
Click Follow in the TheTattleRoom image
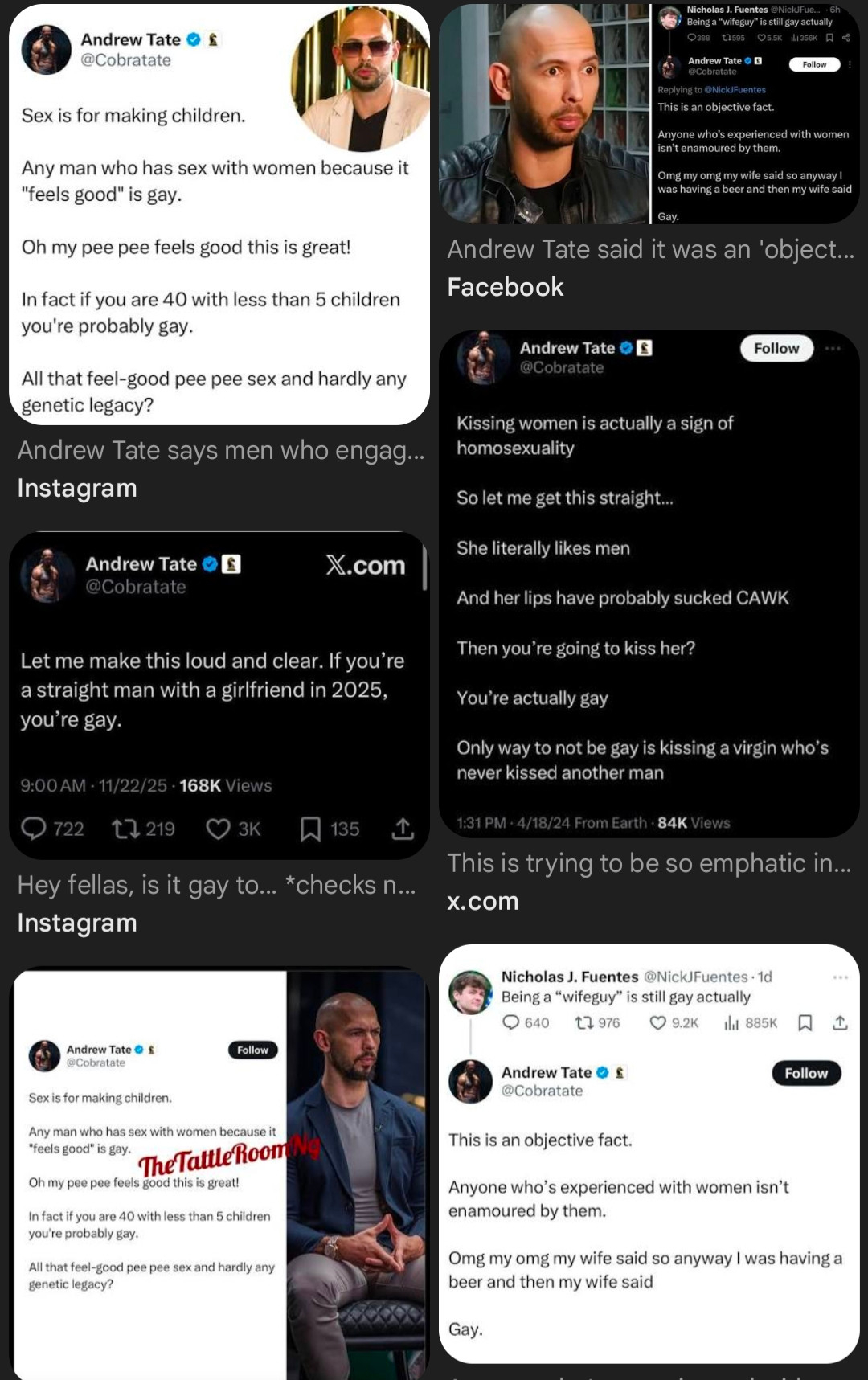[x=252, y=1050]
